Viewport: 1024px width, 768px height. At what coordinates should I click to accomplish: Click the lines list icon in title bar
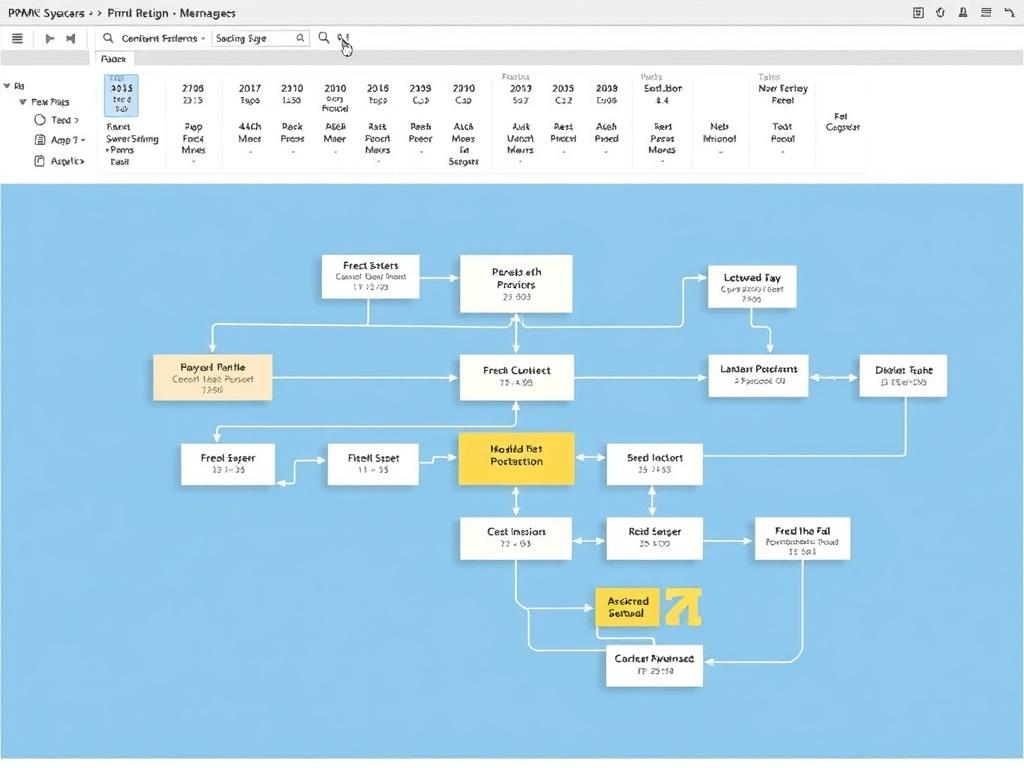click(986, 12)
